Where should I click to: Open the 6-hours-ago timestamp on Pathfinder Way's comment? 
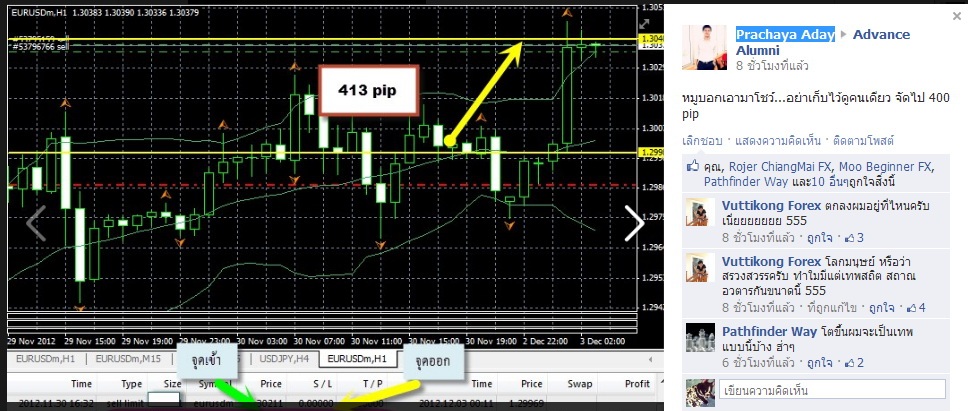(758, 363)
